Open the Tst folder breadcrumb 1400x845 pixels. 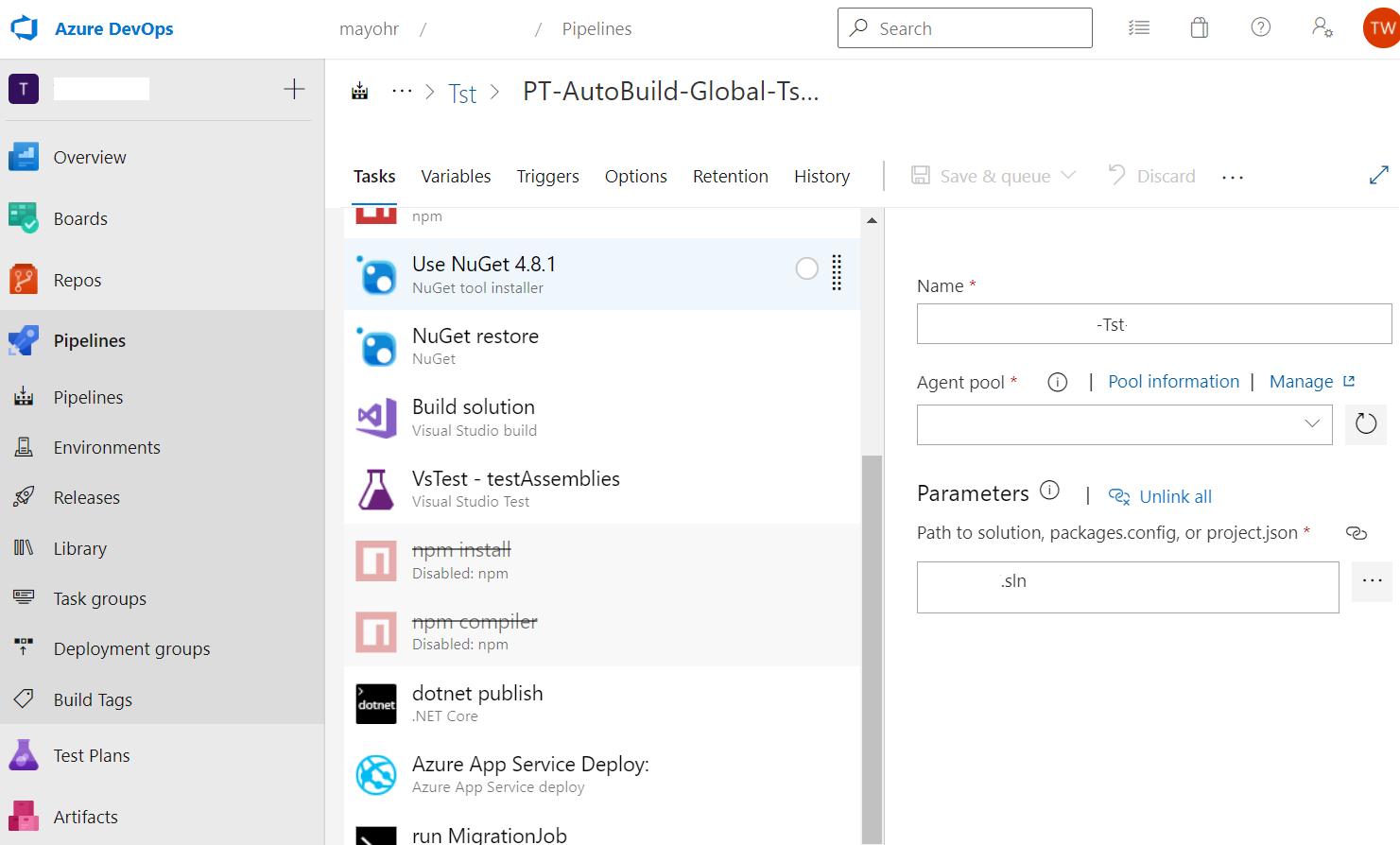[462, 94]
